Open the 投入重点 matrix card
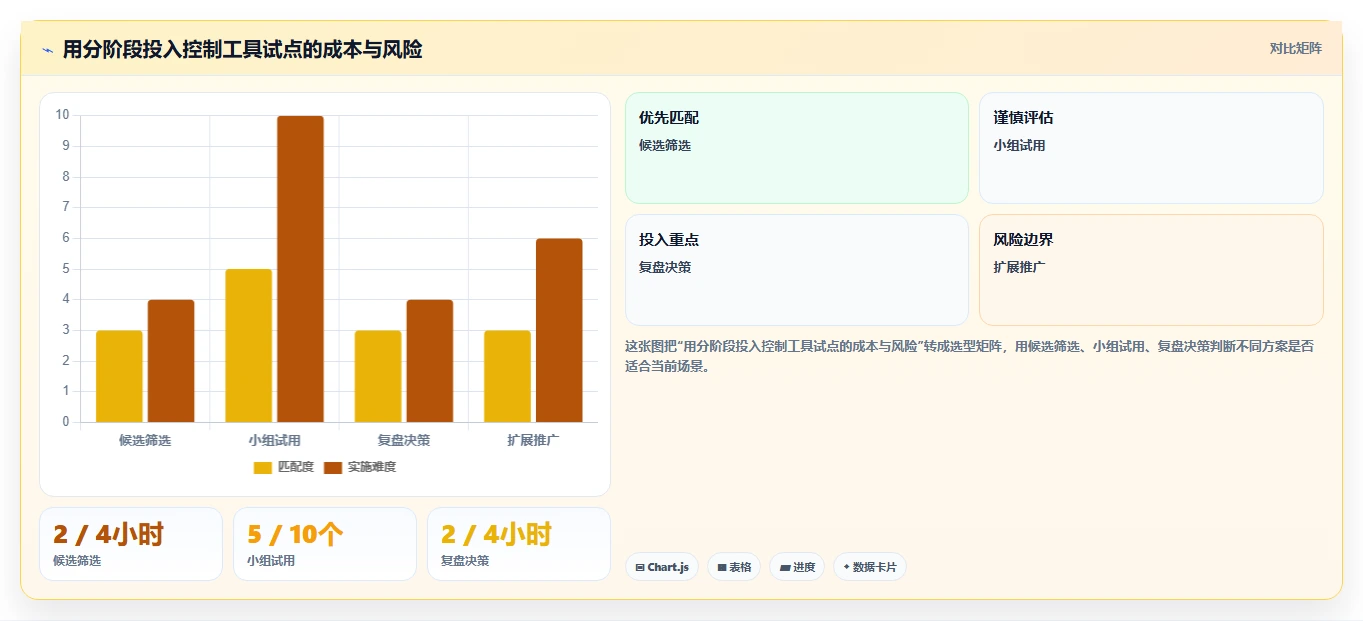Viewport: 1363px width, 621px height. point(797,270)
